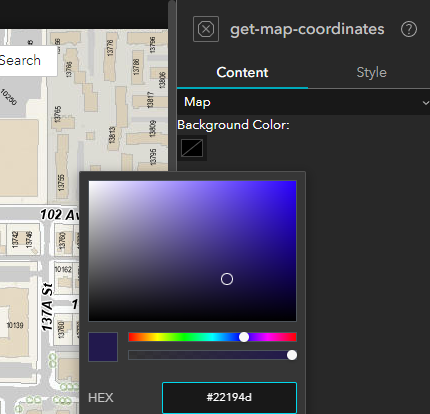430x414 pixels.
Task: Click the widget title get-map-coordinates
Action: [x=307, y=29]
